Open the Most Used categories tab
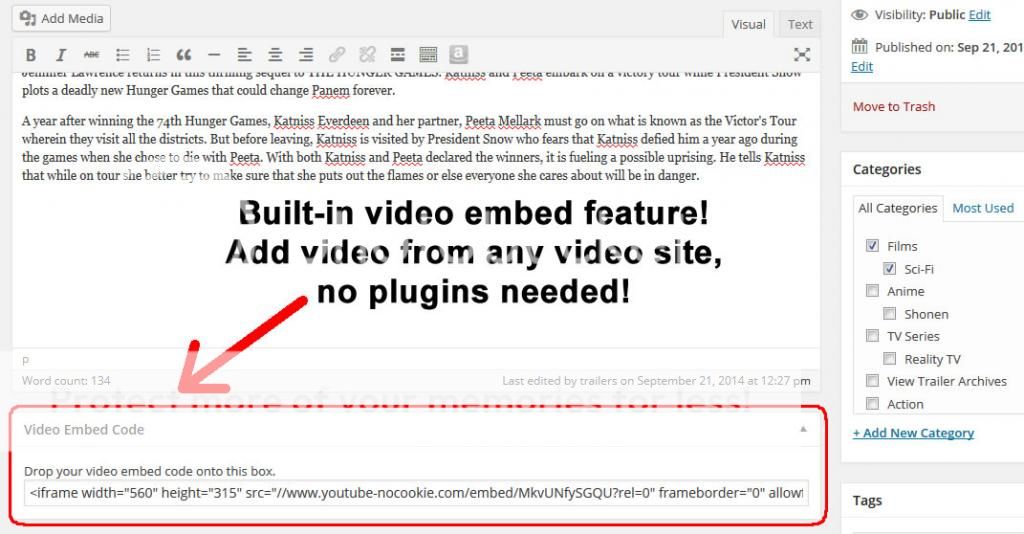This screenshot has width=1024, height=534. 983,208
